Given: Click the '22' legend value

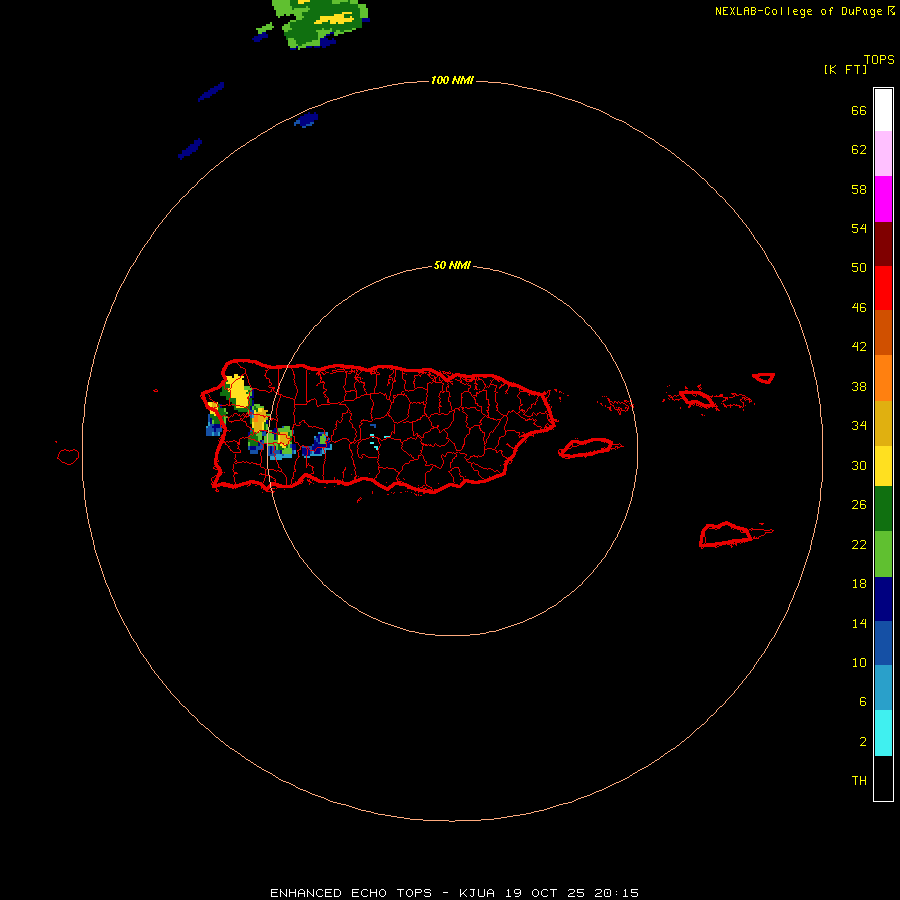Looking at the screenshot, I should pos(859,544).
